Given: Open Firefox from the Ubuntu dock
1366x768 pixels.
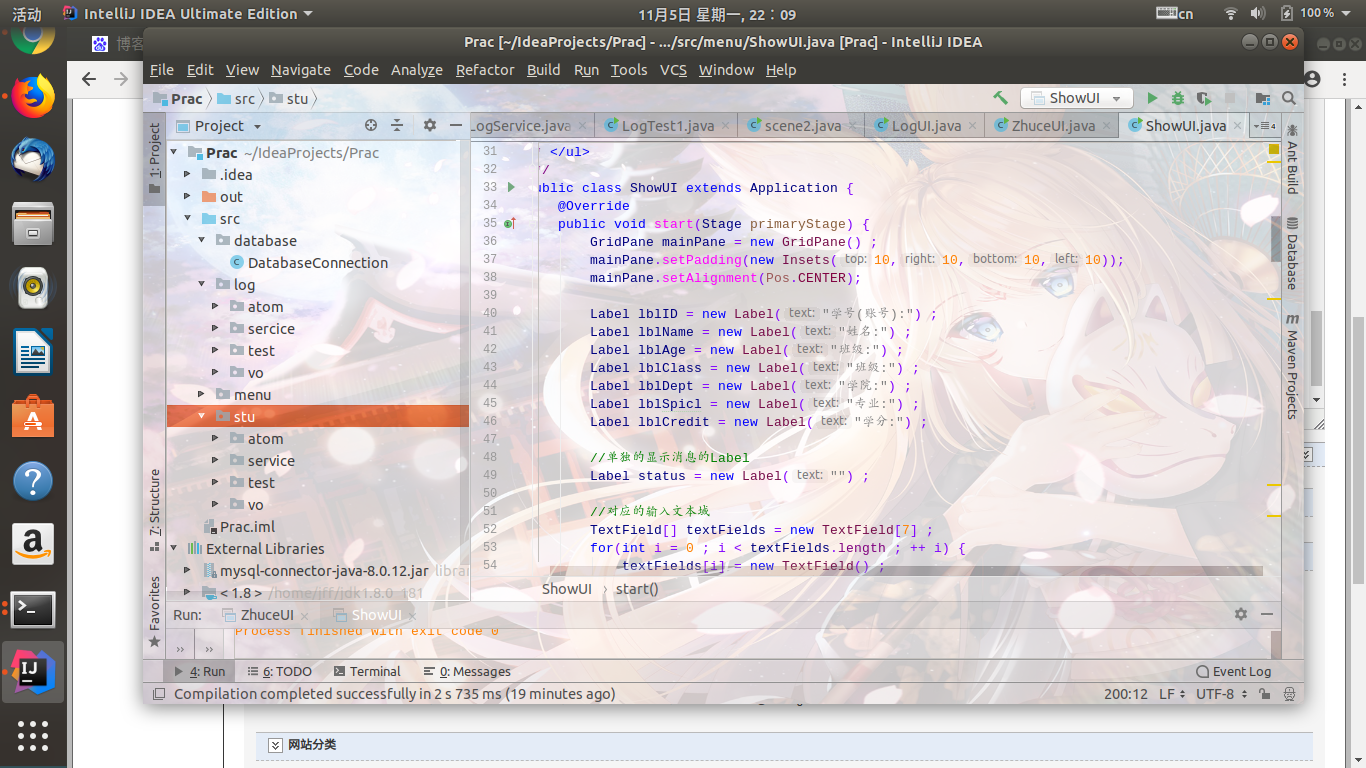Looking at the screenshot, I should pyautogui.click(x=33, y=97).
